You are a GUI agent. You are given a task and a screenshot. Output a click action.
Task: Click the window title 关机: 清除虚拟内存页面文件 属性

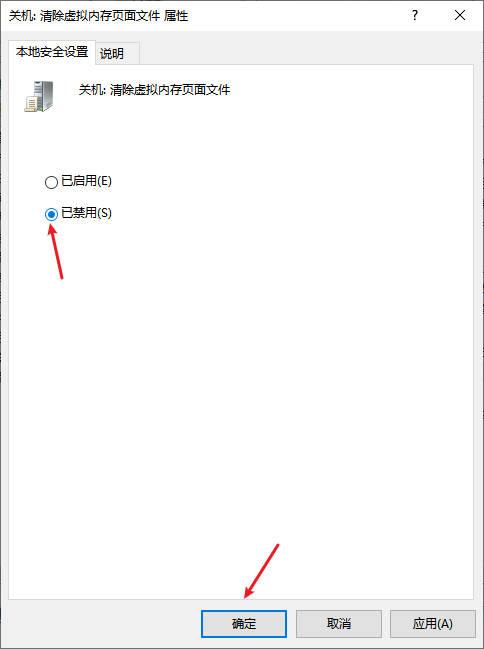tap(99, 16)
